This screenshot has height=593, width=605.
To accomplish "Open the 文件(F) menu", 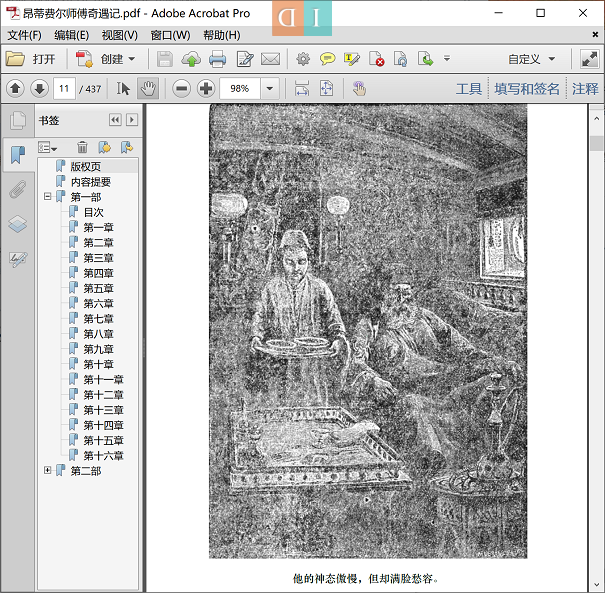I will point(24,35).
